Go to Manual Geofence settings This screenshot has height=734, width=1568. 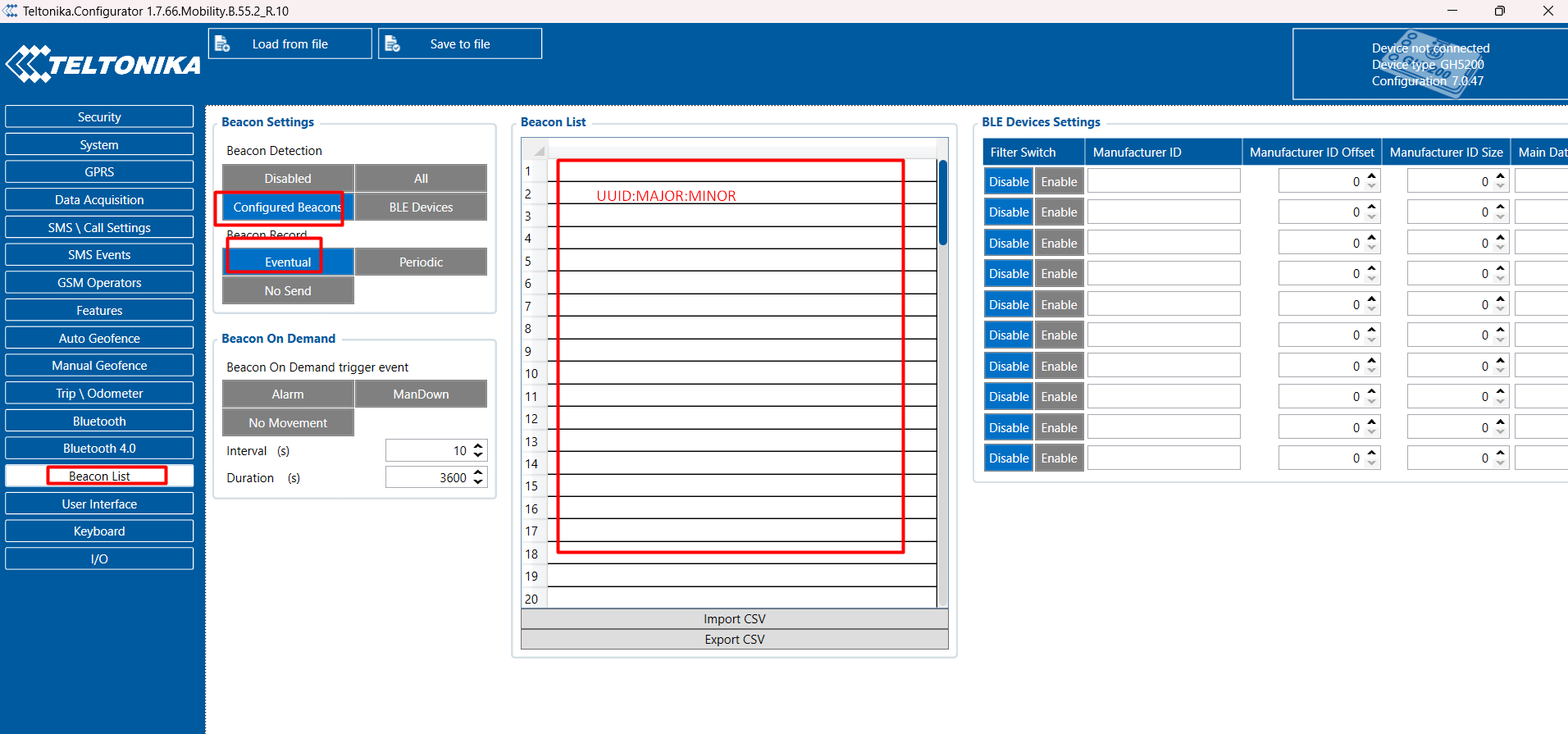point(99,365)
